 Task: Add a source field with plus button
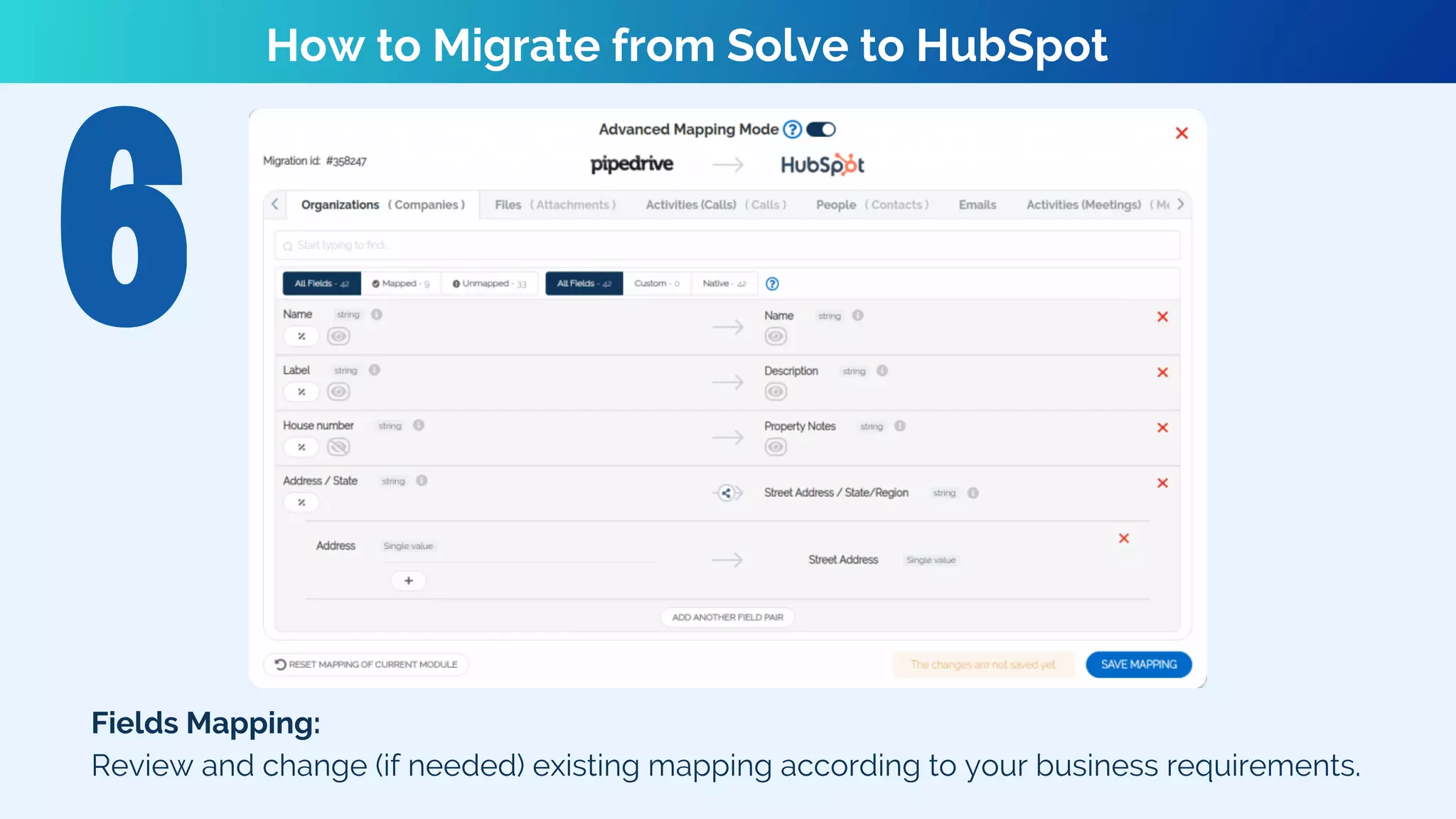tap(409, 581)
